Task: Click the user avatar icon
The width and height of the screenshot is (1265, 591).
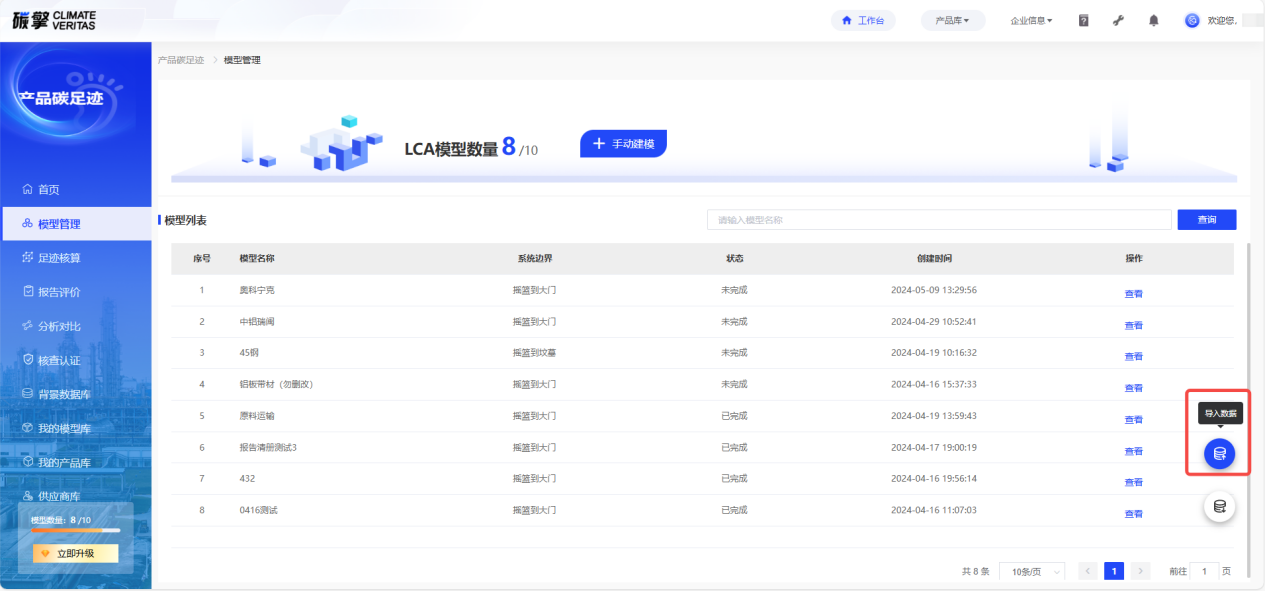Action: (x=1191, y=20)
